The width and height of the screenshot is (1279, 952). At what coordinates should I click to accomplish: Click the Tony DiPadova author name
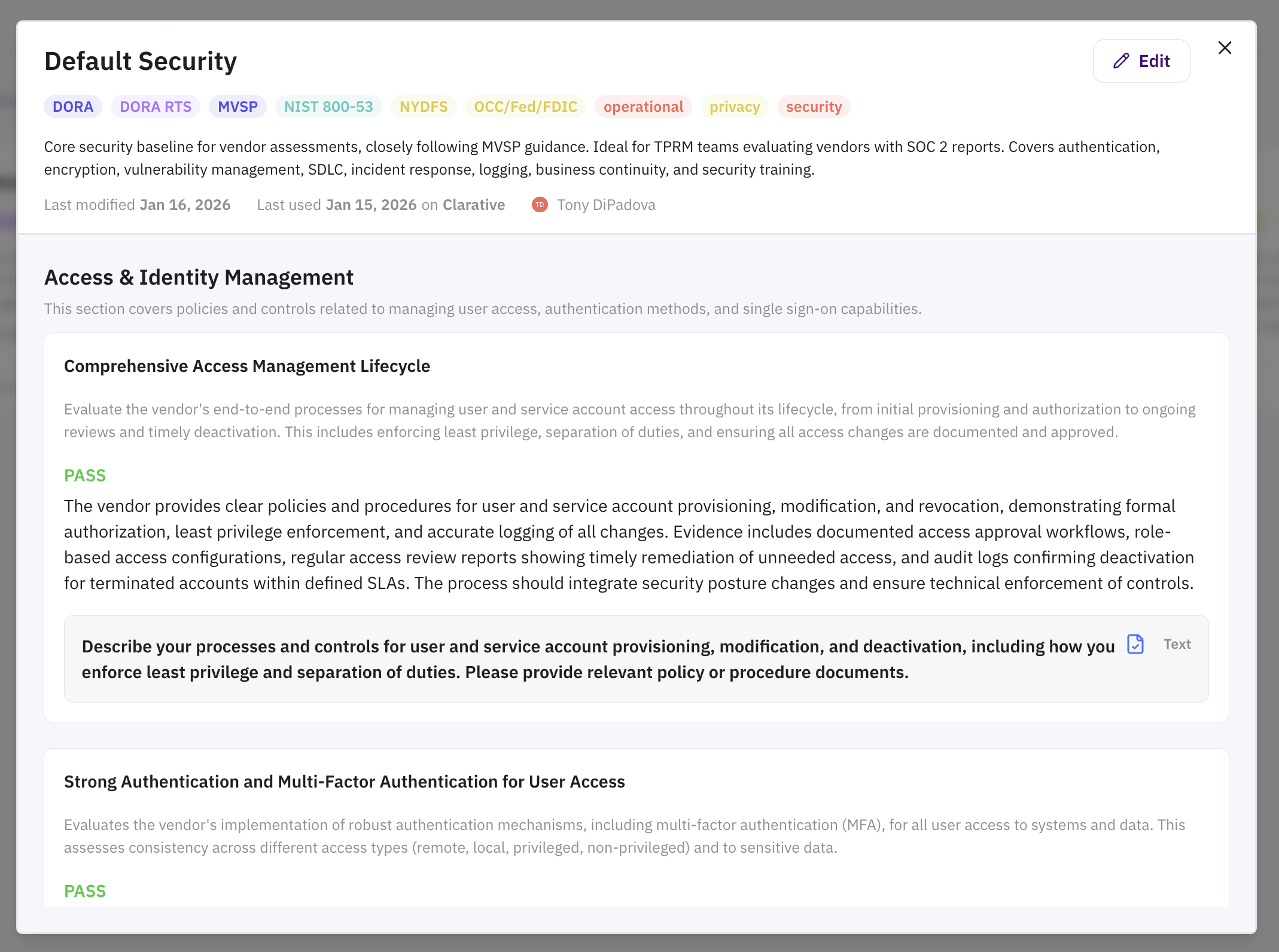click(x=606, y=205)
